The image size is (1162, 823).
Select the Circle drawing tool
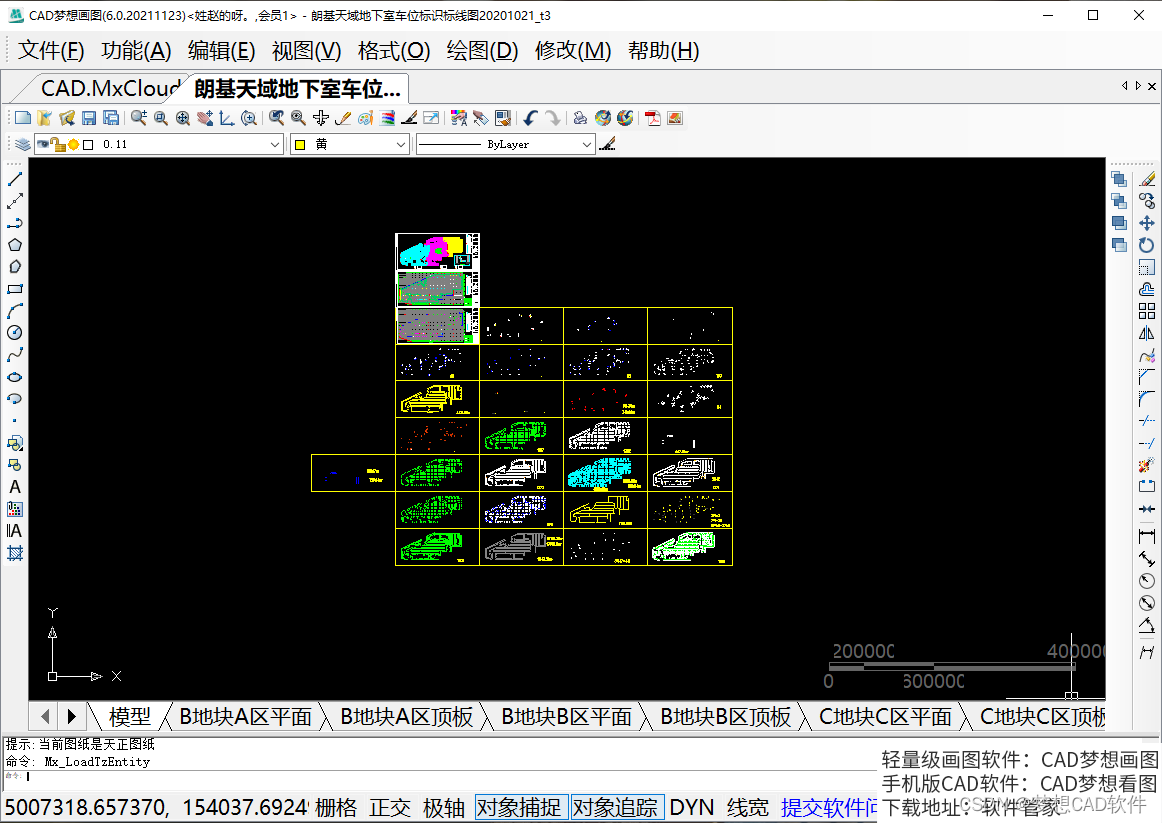[x=15, y=333]
